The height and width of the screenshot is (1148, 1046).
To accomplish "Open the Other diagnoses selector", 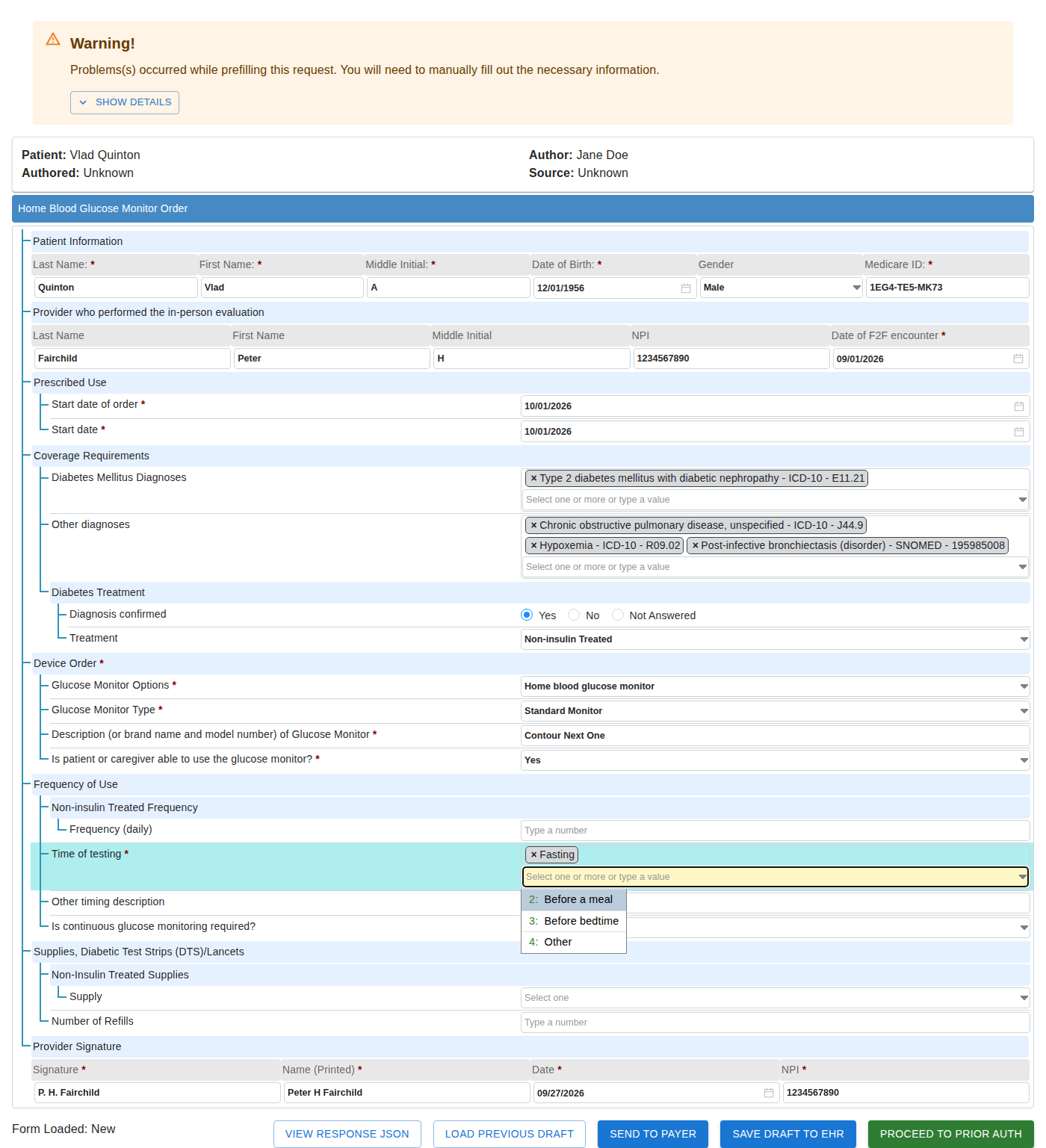I will 776,567.
